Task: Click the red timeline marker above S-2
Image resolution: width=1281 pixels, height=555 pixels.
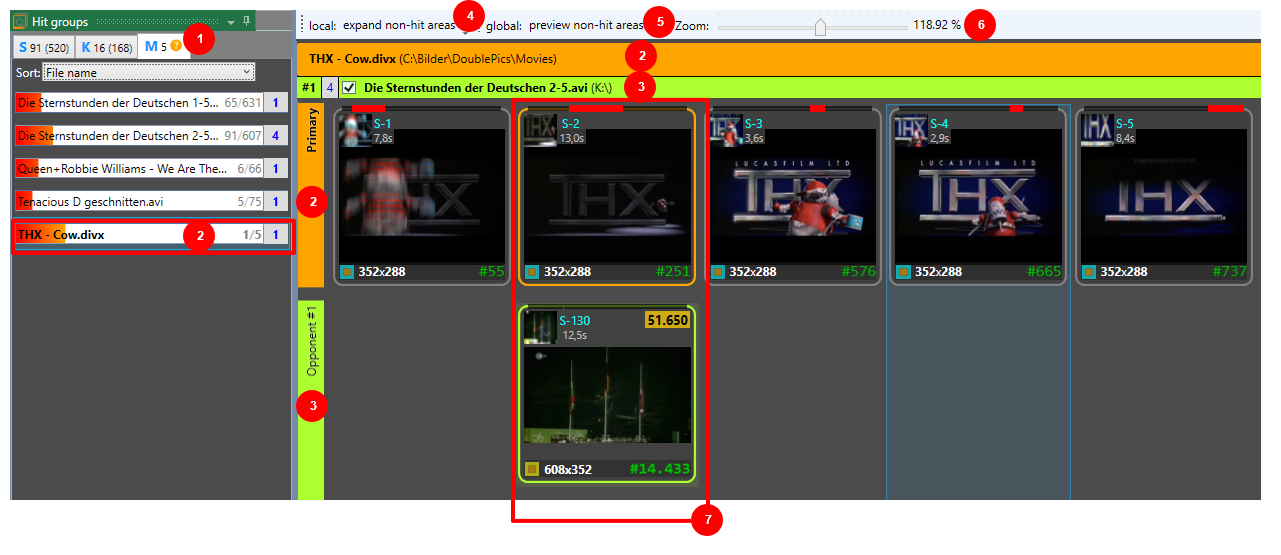Action: [x=596, y=107]
